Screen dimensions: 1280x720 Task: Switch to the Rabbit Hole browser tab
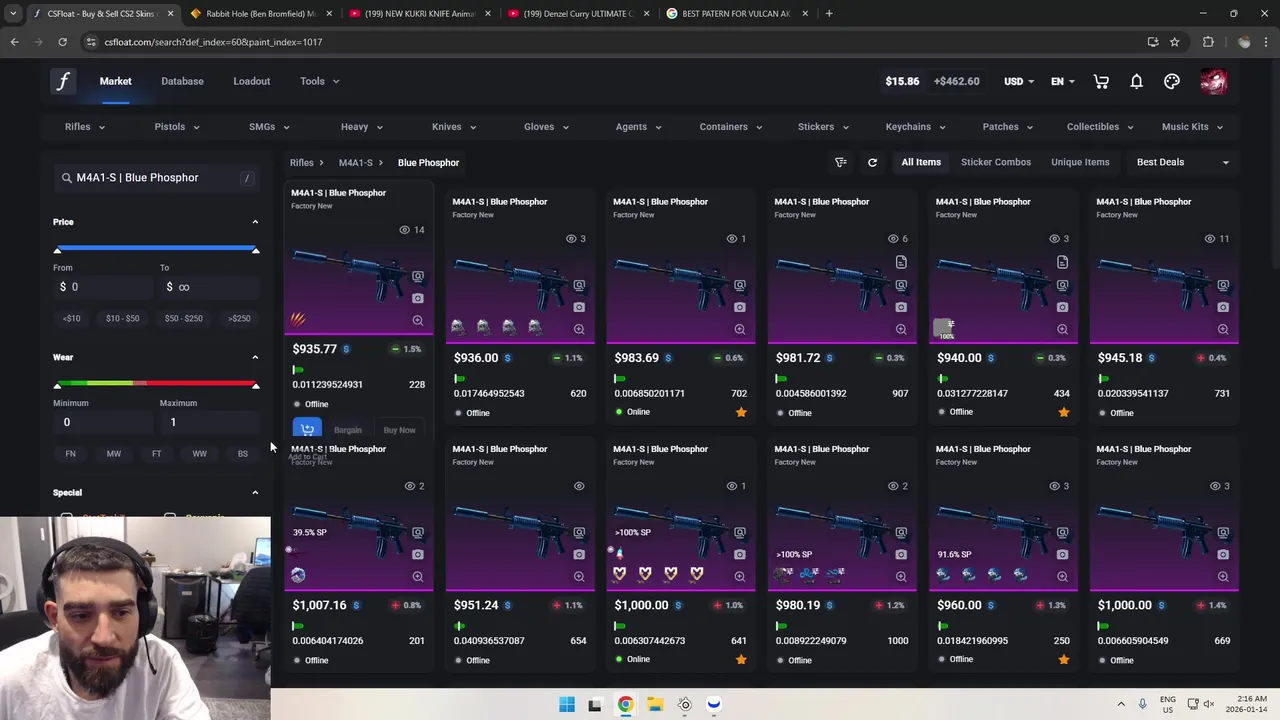point(260,14)
